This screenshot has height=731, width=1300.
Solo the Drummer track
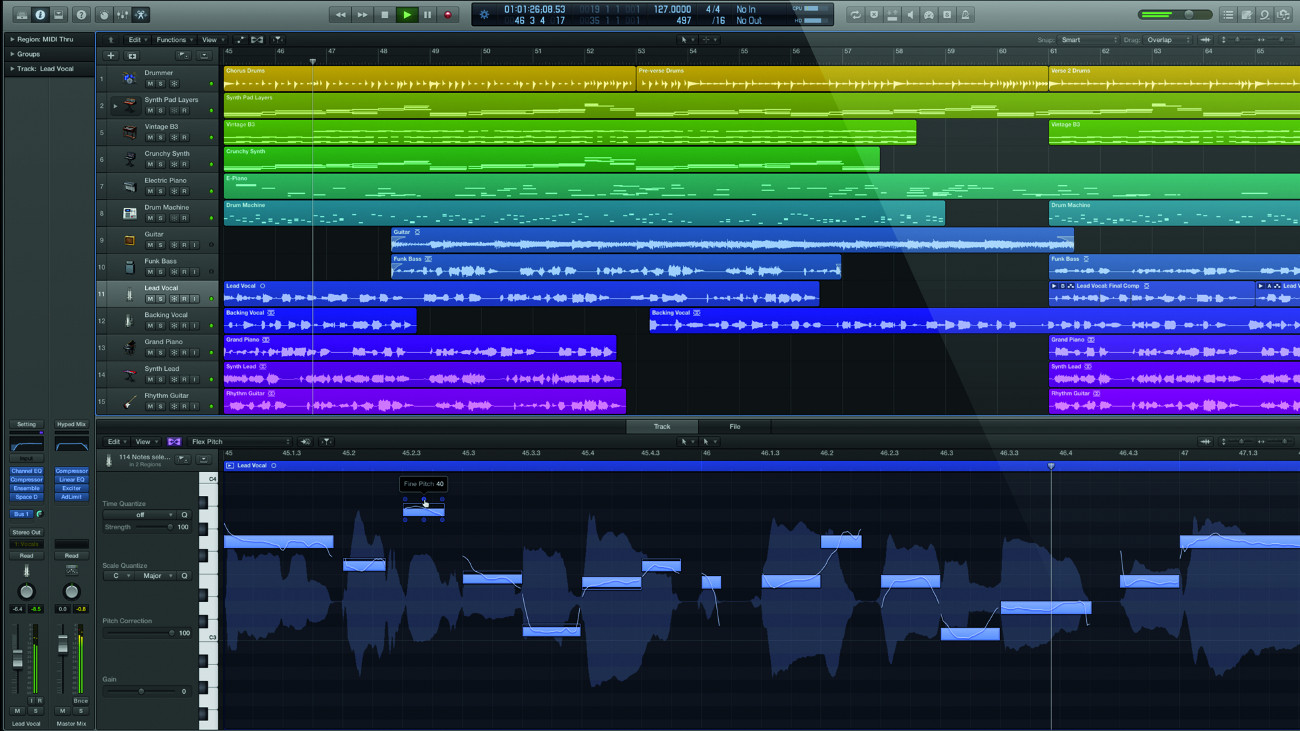160,84
